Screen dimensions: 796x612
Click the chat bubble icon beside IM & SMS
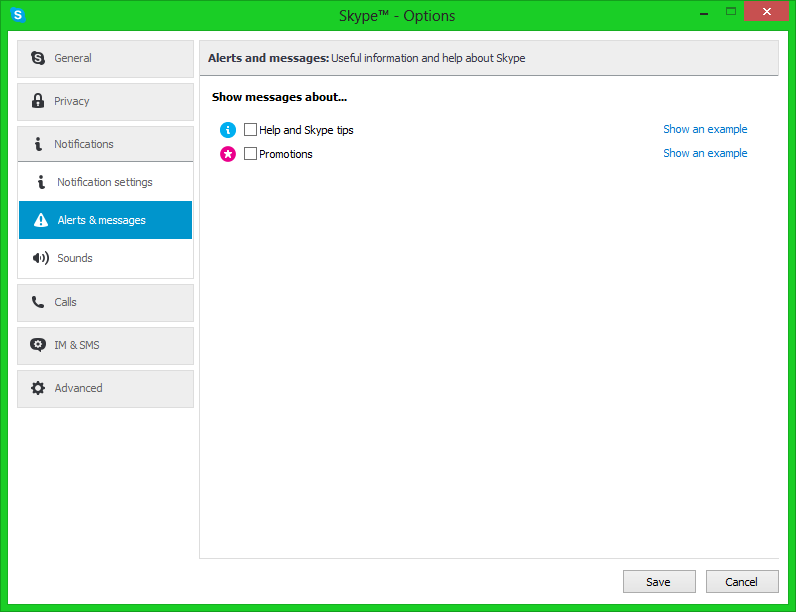(x=38, y=345)
